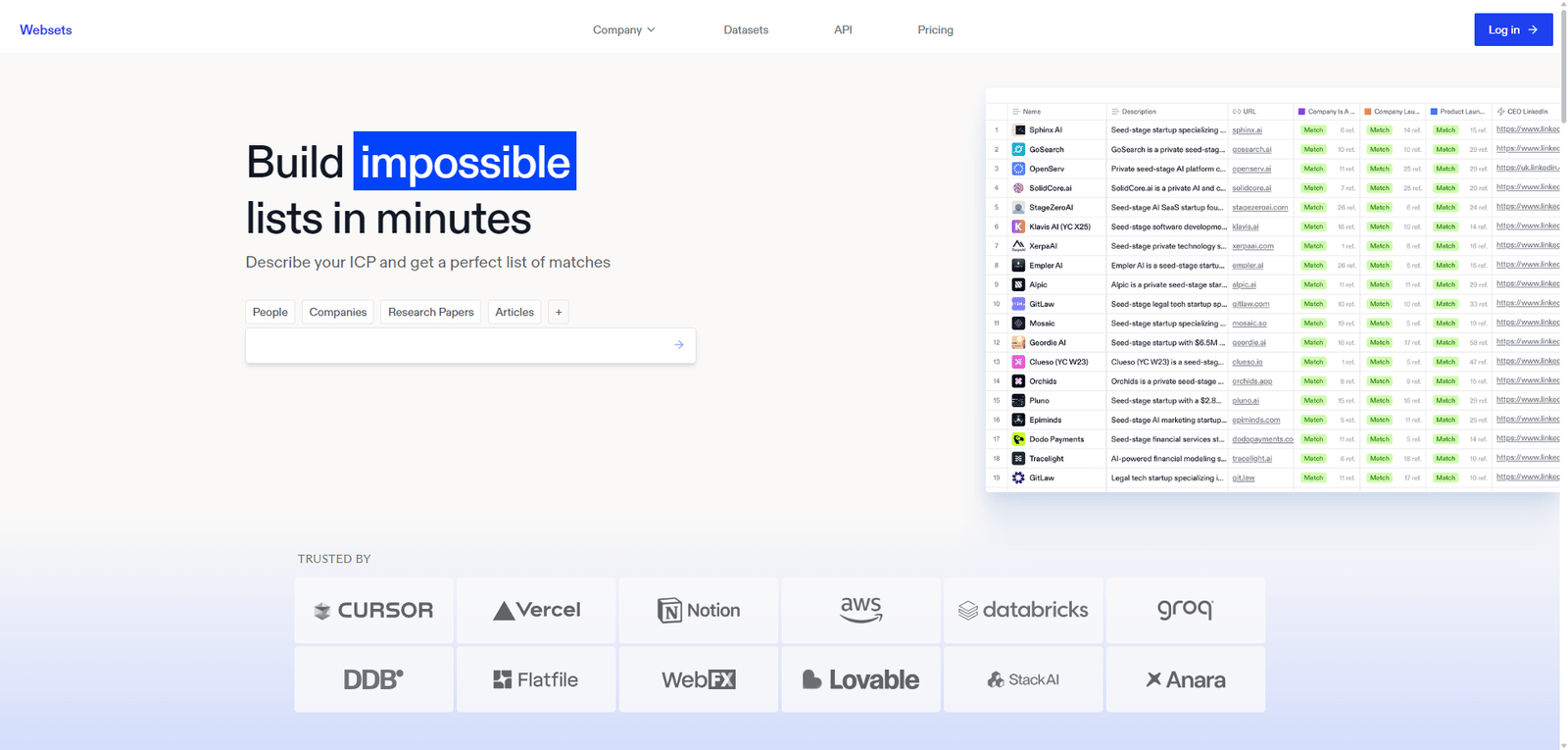Viewport: 1568px width, 750px height.
Task: Click the Sphinx AI logo icon
Action: [x=1018, y=129]
